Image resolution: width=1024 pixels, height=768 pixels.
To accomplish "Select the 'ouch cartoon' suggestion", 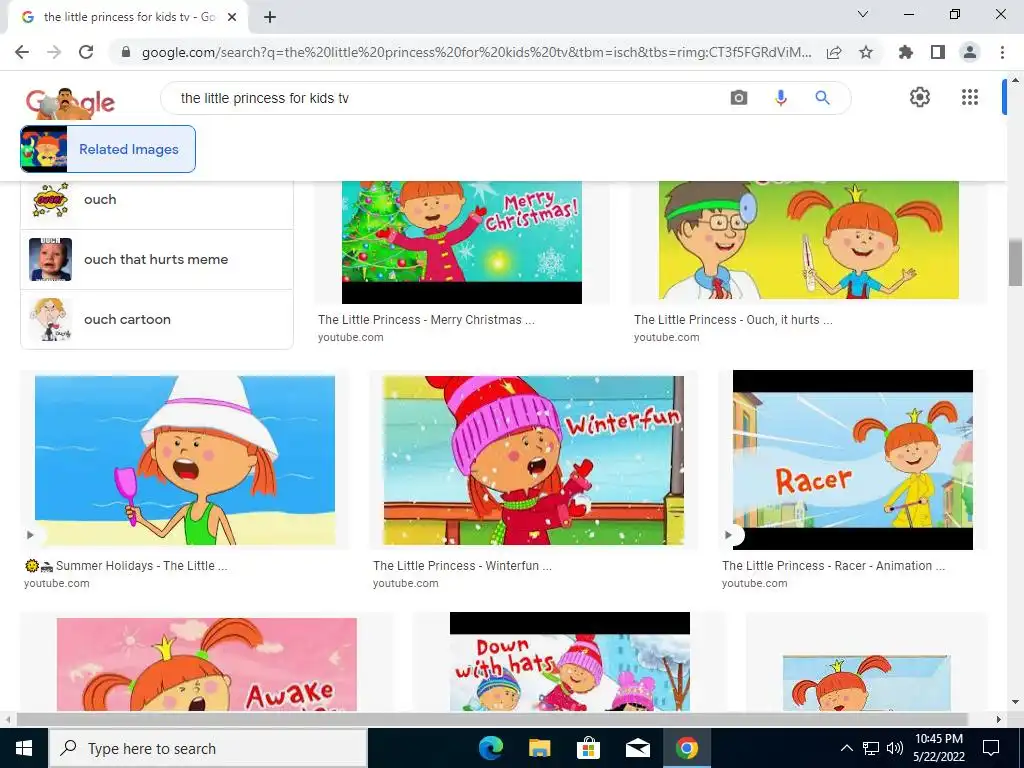I will pyautogui.click(x=157, y=319).
